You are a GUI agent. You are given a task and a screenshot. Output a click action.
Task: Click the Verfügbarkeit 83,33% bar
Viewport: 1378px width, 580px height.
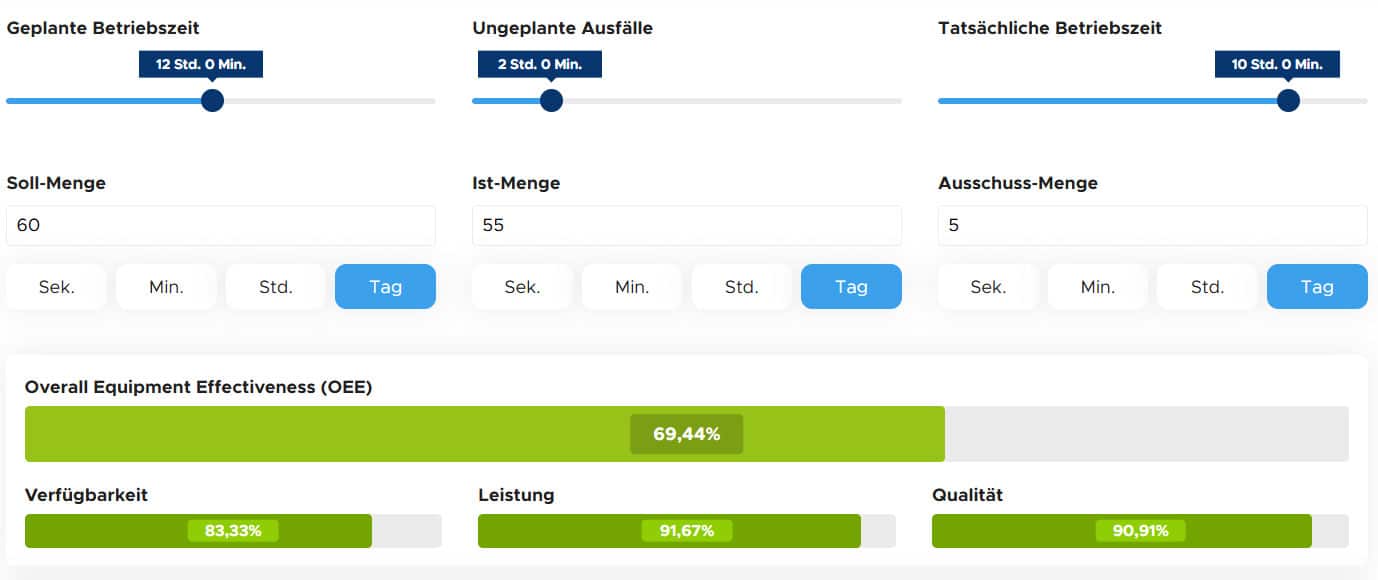(x=233, y=531)
